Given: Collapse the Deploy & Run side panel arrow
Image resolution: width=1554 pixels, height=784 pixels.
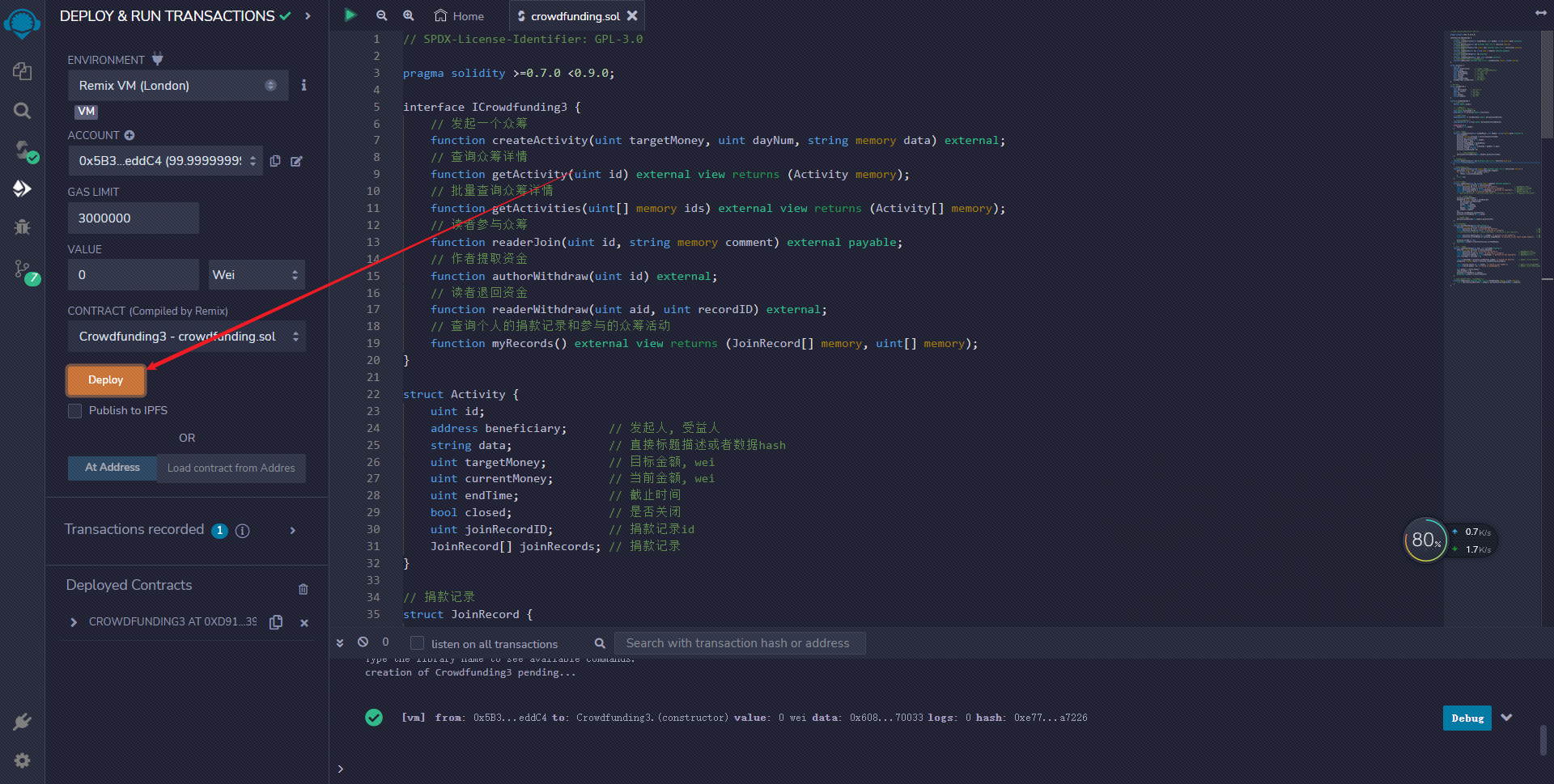Looking at the screenshot, I should click(308, 15).
